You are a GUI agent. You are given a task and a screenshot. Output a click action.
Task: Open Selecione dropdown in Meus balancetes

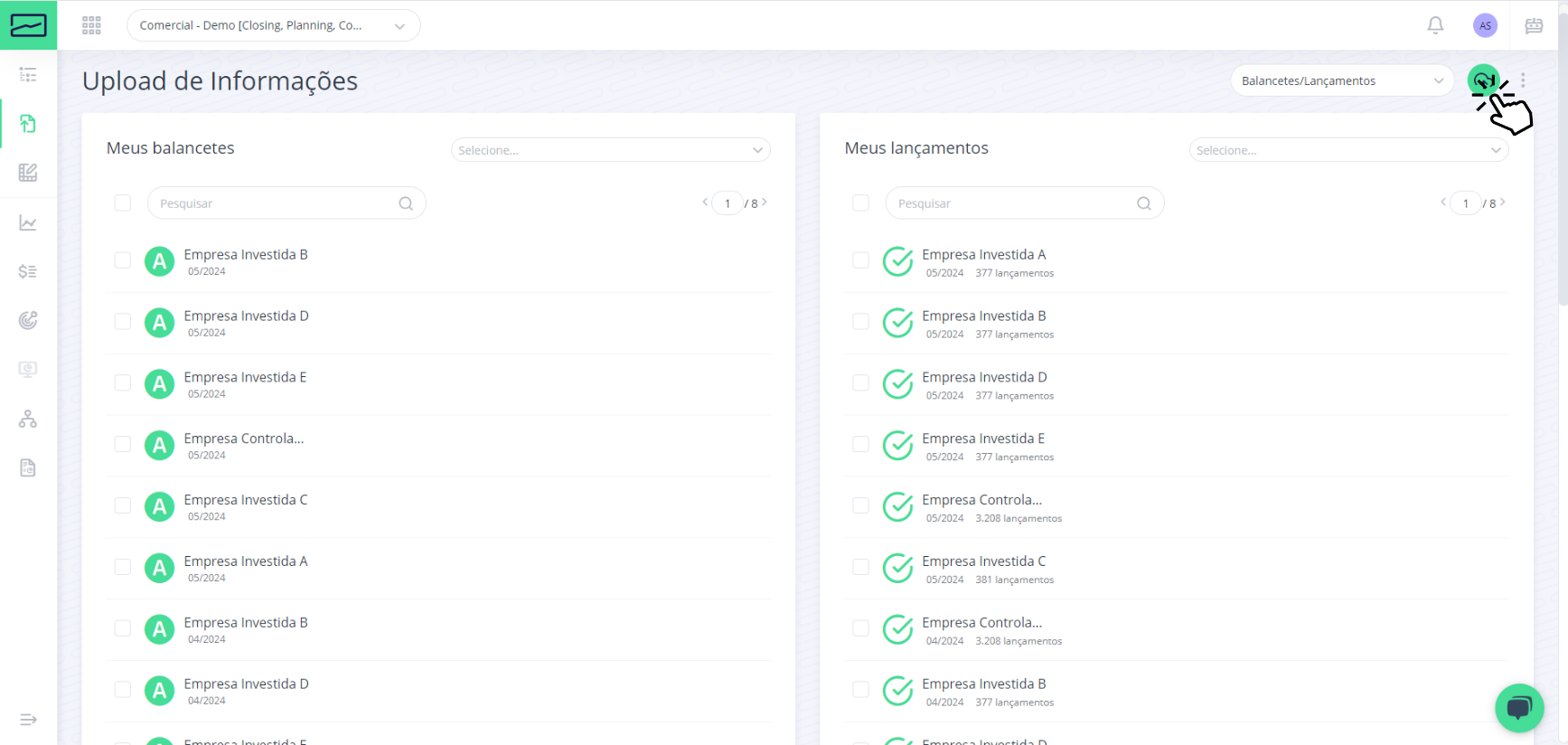tap(611, 150)
